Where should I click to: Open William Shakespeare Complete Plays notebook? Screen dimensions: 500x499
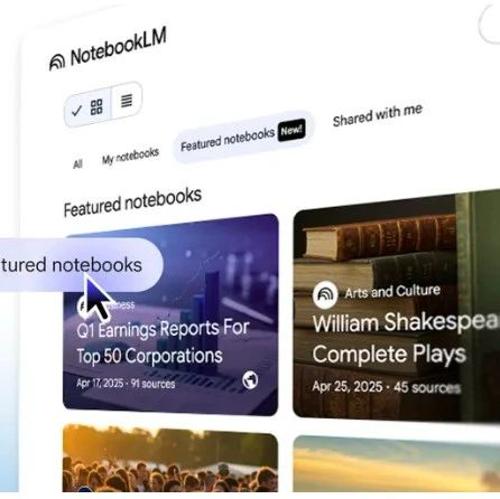tap(396, 305)
